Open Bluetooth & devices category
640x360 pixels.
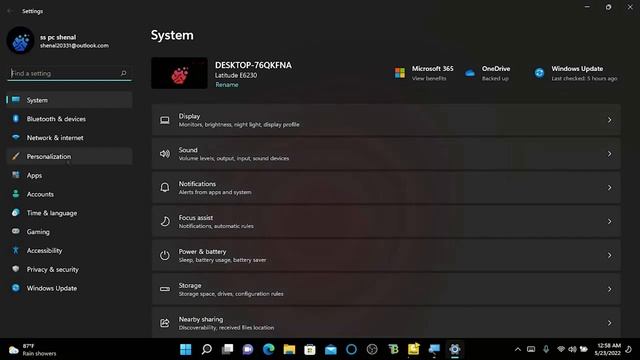pos(69,119)
